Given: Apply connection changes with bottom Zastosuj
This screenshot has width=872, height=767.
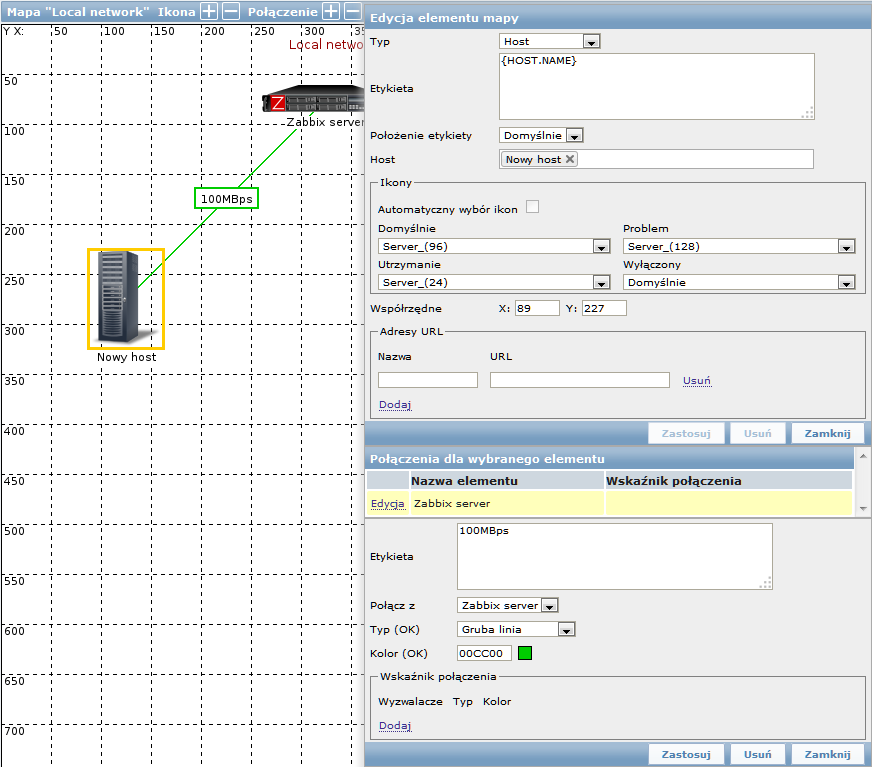Looking at the screenshot, I should pyautogui.click(x=686, y=754).
